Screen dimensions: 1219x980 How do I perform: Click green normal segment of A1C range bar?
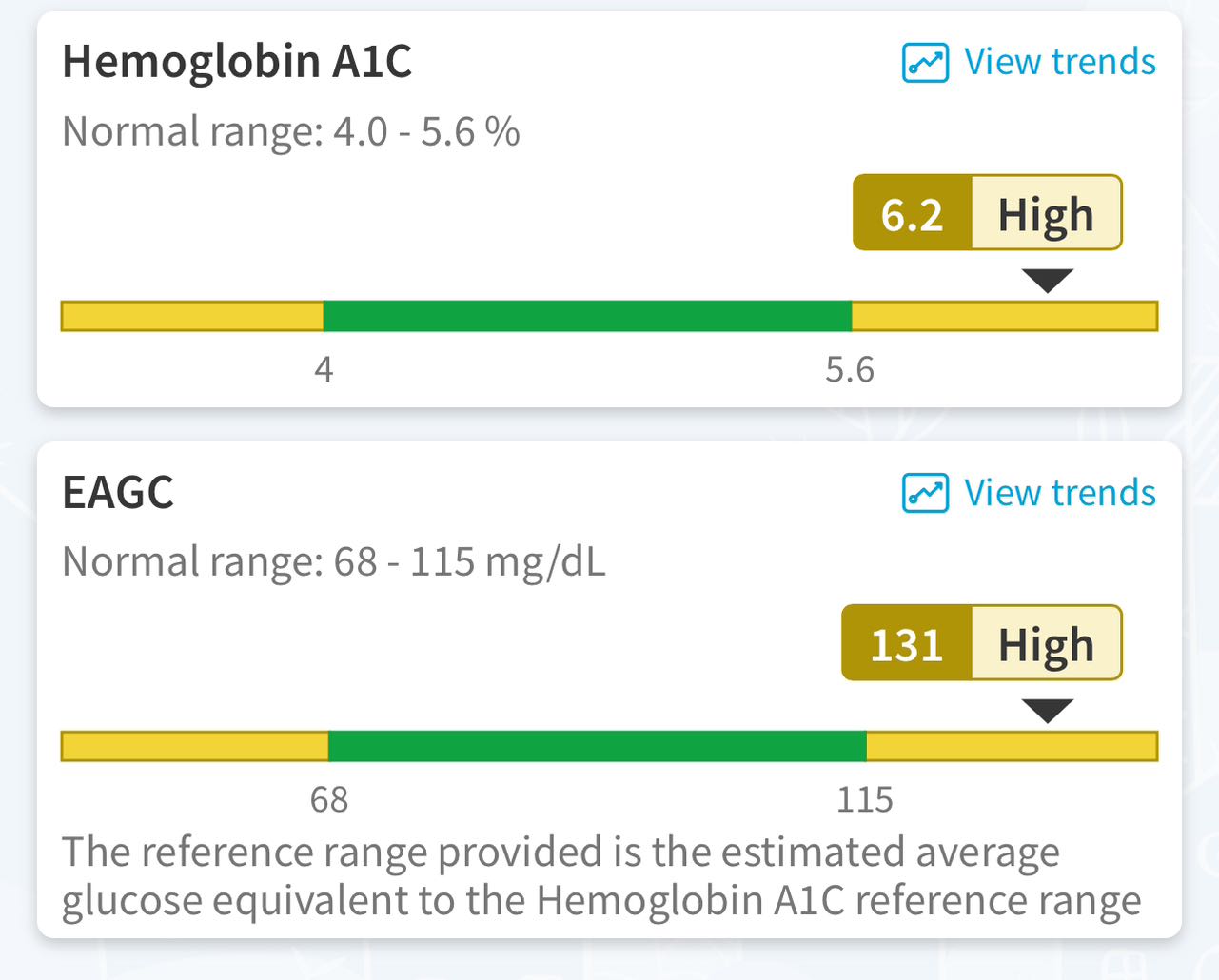(587, 316)
